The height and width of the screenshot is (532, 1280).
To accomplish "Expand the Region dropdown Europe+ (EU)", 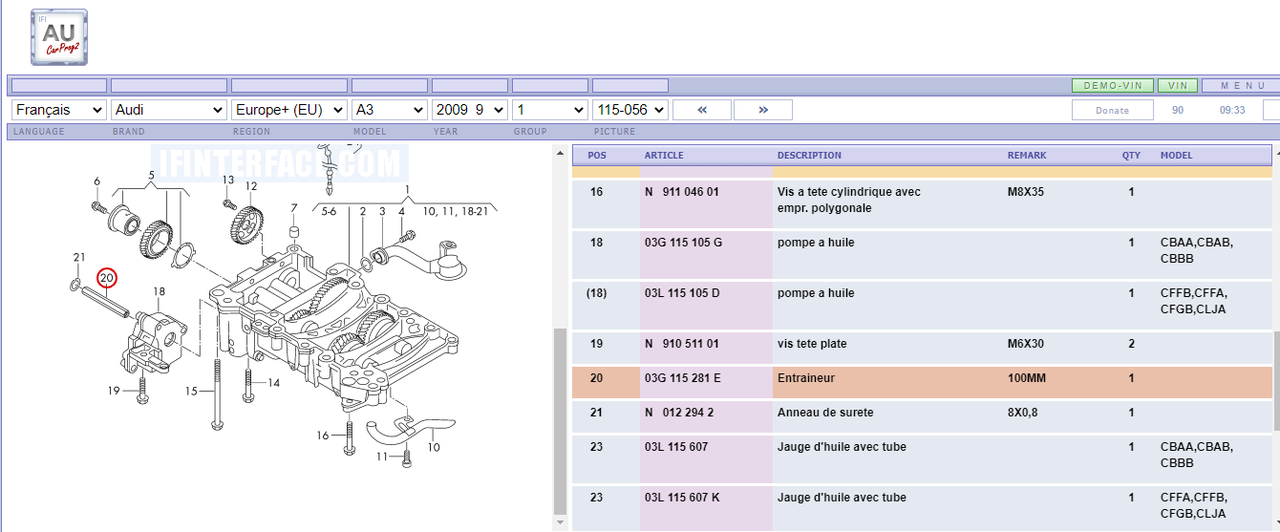I will coord(289,110).
